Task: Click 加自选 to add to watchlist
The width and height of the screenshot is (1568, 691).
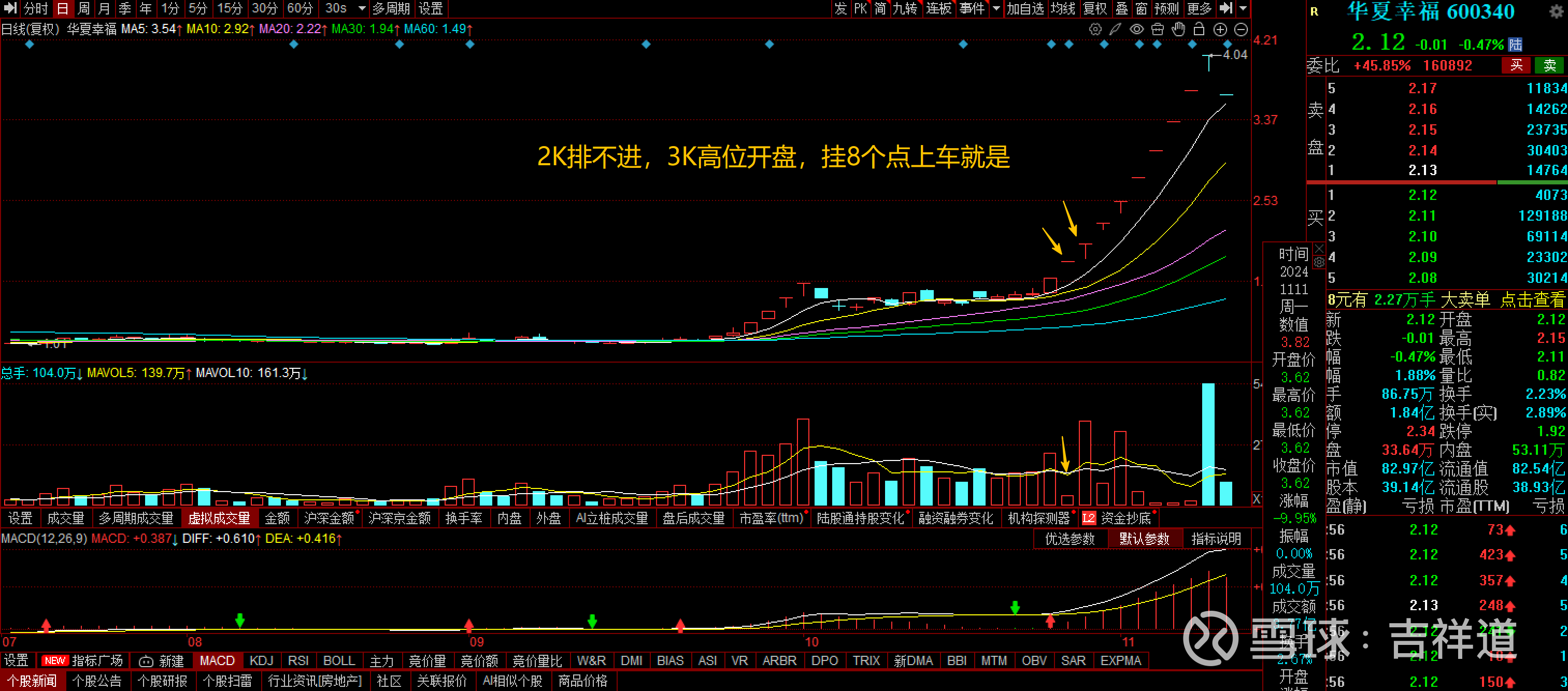Action: [1025, 8]
